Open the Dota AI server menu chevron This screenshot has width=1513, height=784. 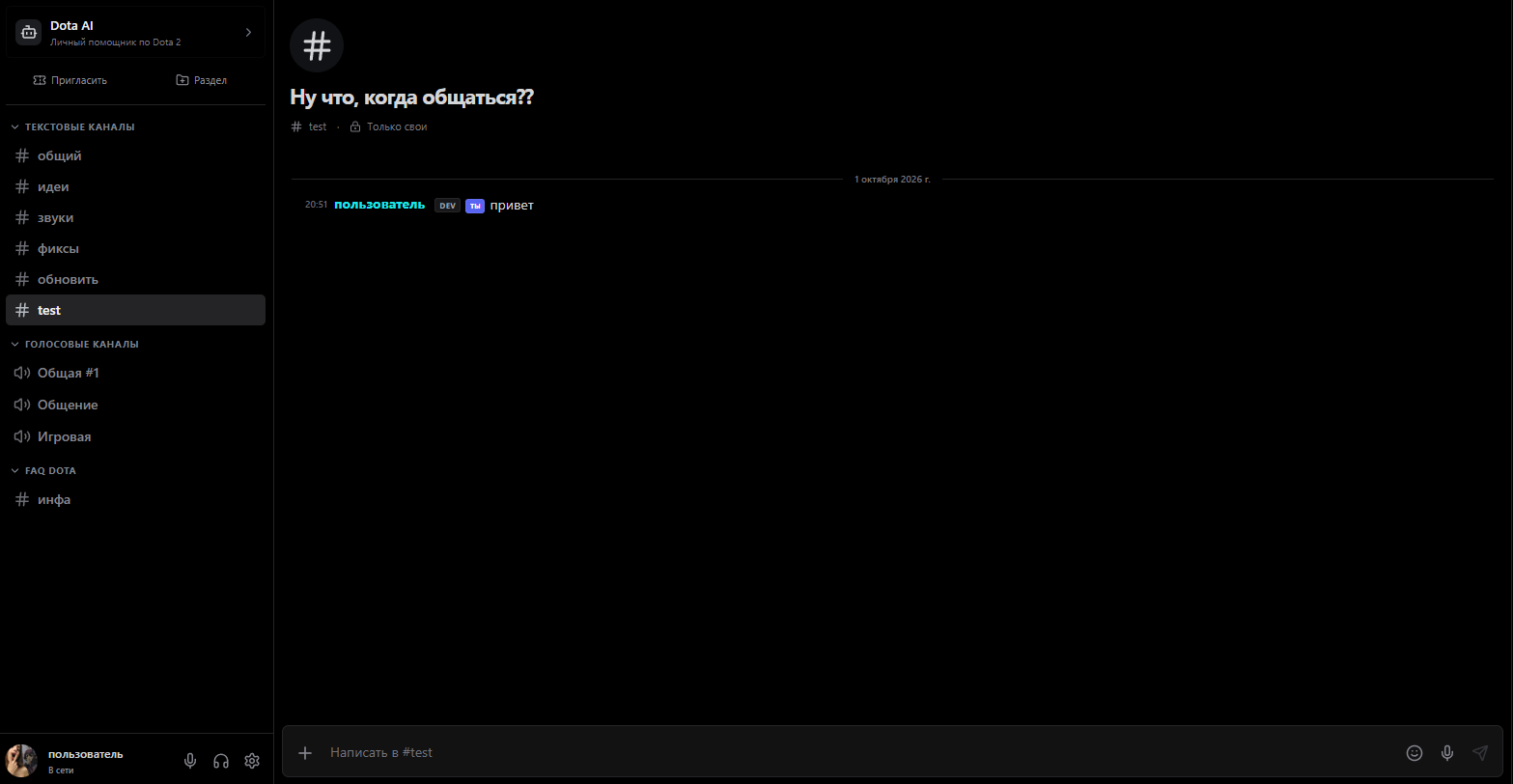[x=248, y=33]
